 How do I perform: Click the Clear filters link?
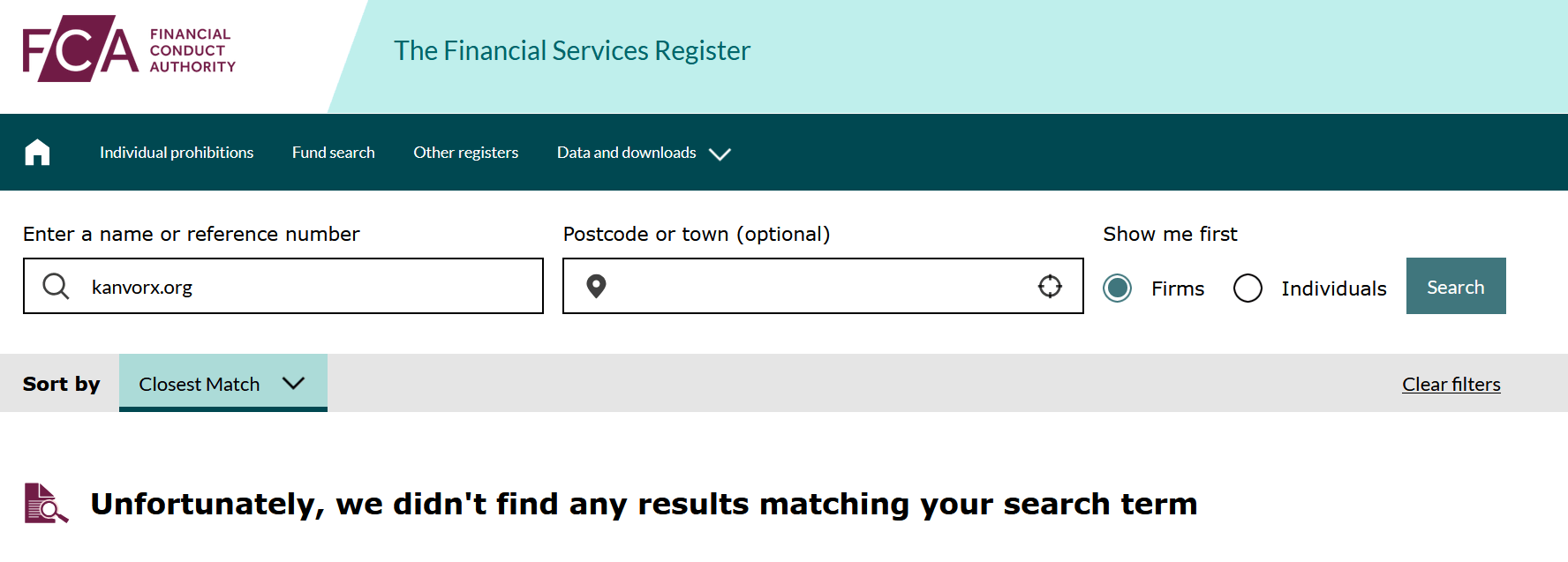coord(1451,385)
